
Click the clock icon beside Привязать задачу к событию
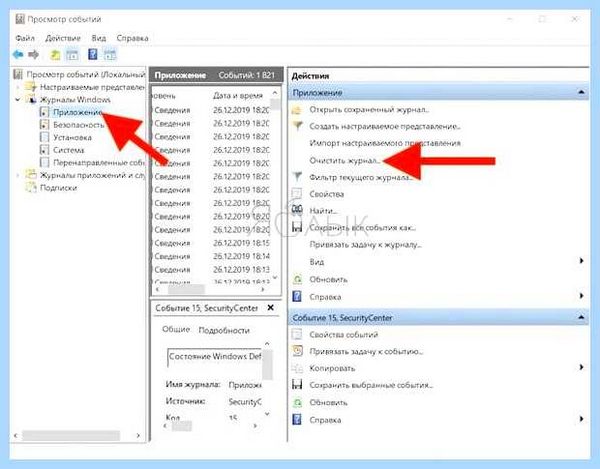point(297,351)
